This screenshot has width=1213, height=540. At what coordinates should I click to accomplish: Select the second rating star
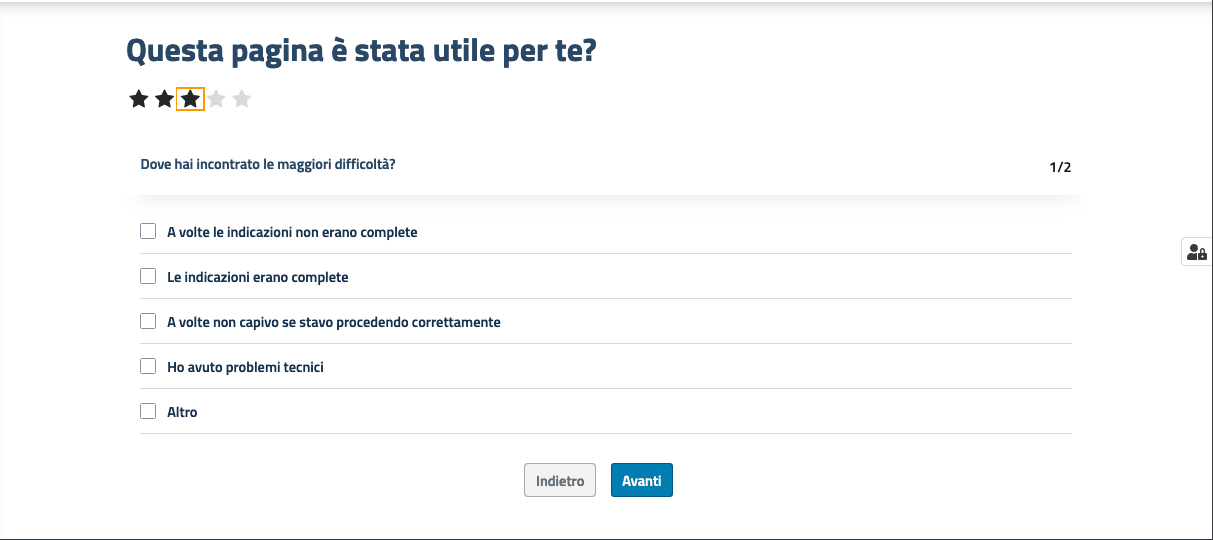(x=164, y=99)
